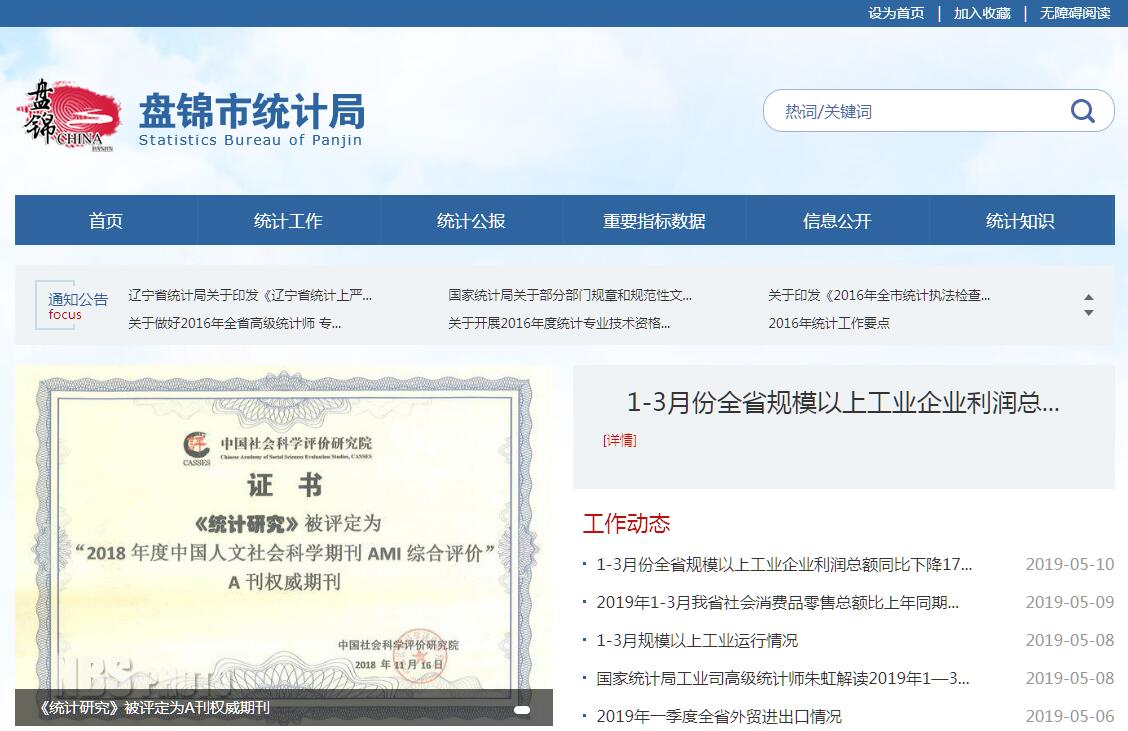Open the 1-3月规模以上工业运行情况 article
The height and width of the screenshot is (731, 1128).
click(697, 640)
